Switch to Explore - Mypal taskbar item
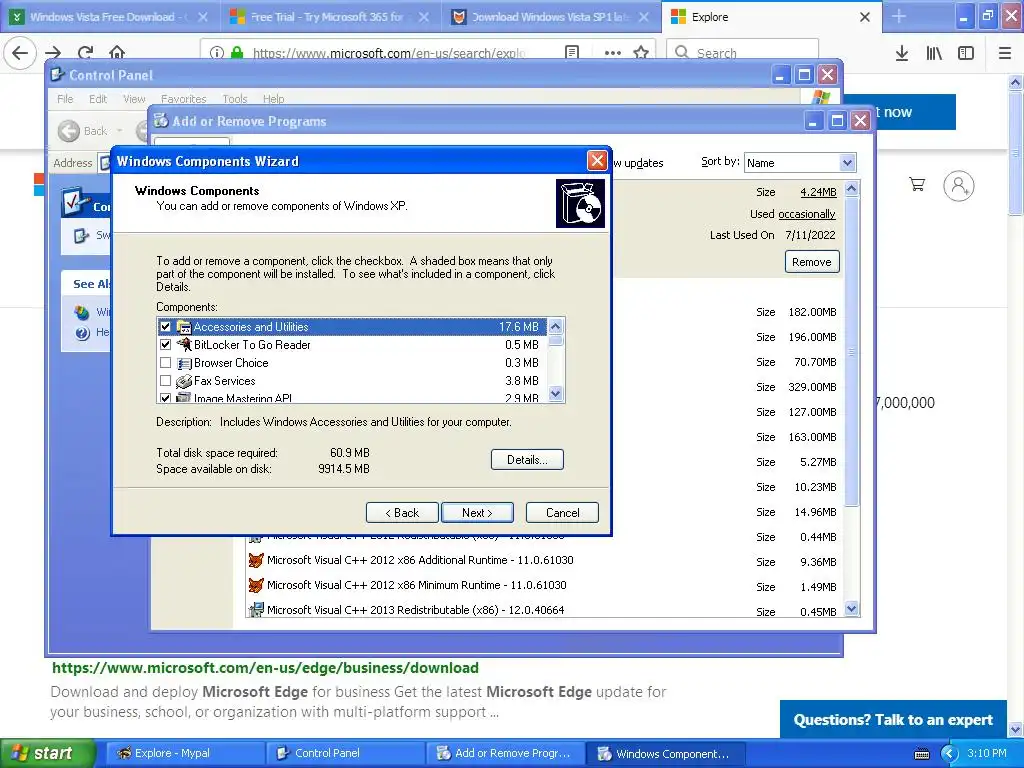The width and height of the screenshot is (1024, 768). pyautogui.click(x=185, y=754)
